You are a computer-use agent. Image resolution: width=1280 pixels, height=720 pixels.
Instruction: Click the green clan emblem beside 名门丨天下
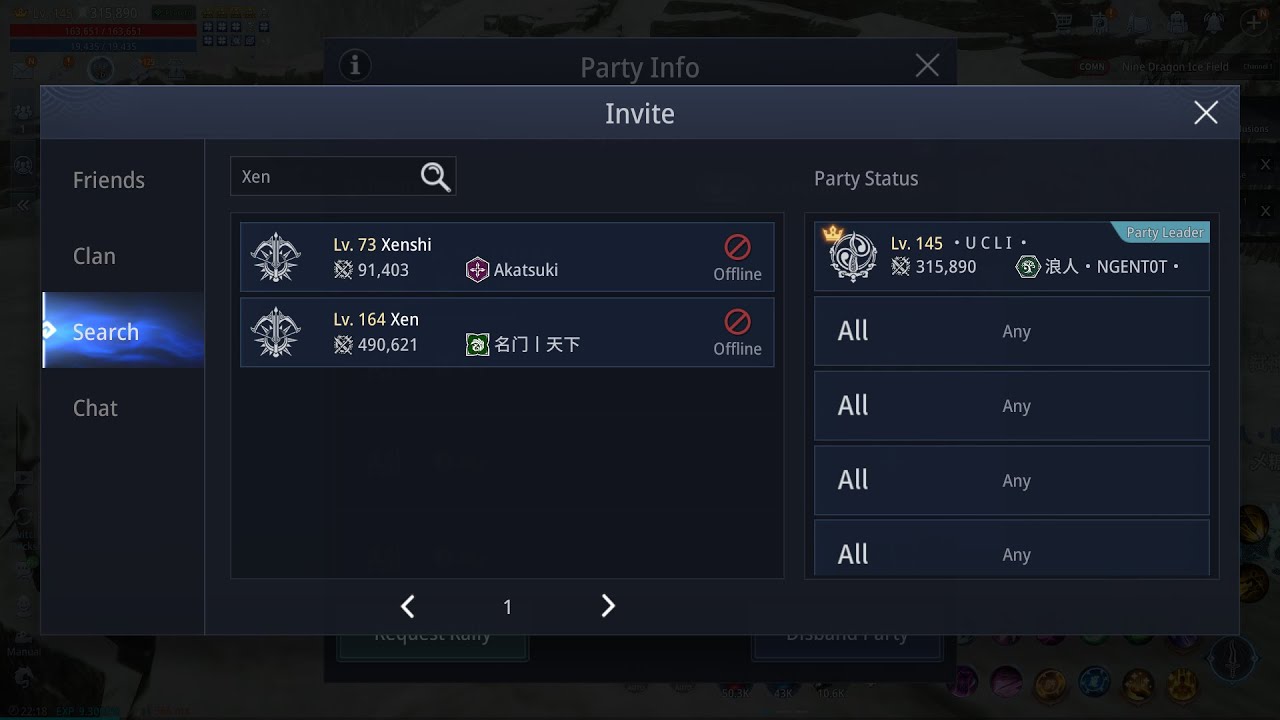pyautogui.click(x=477, y=345)
